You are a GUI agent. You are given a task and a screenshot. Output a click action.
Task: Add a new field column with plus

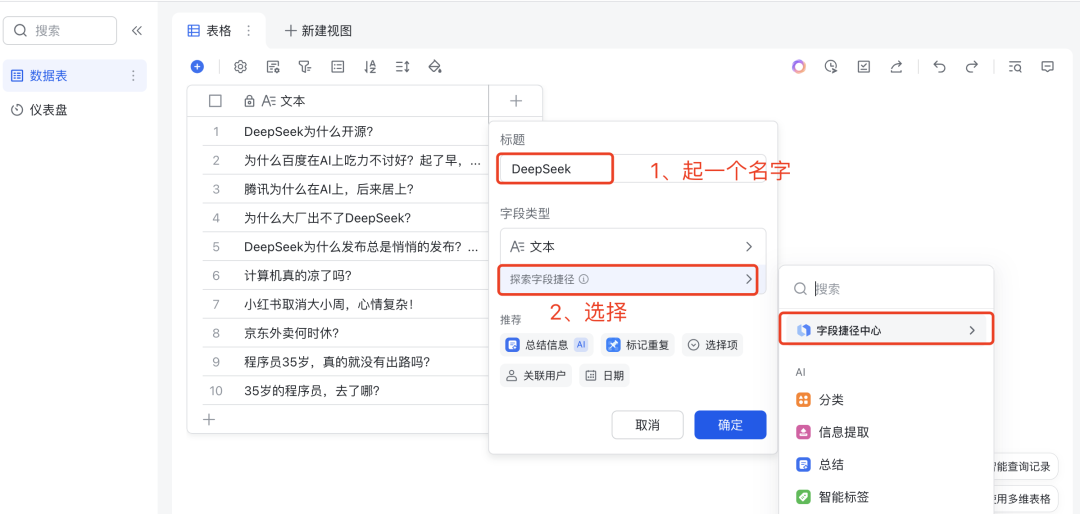[x=516, y=101]
